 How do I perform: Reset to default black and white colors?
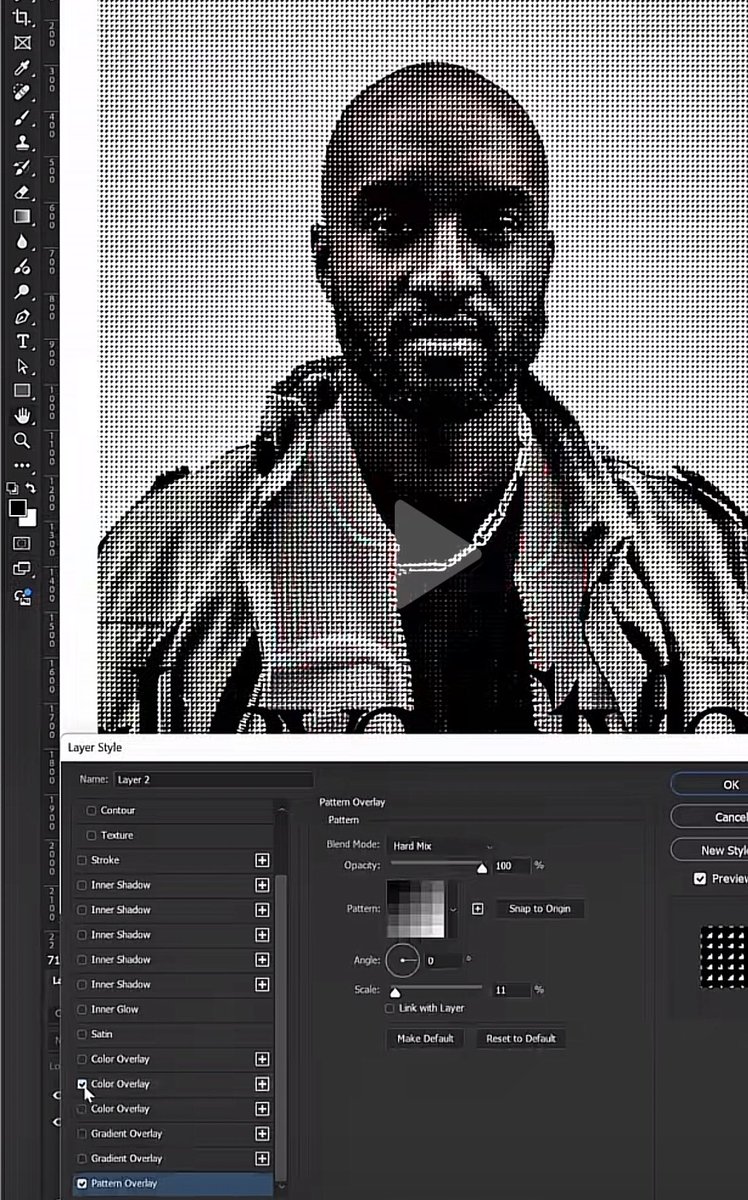[12, 488]
